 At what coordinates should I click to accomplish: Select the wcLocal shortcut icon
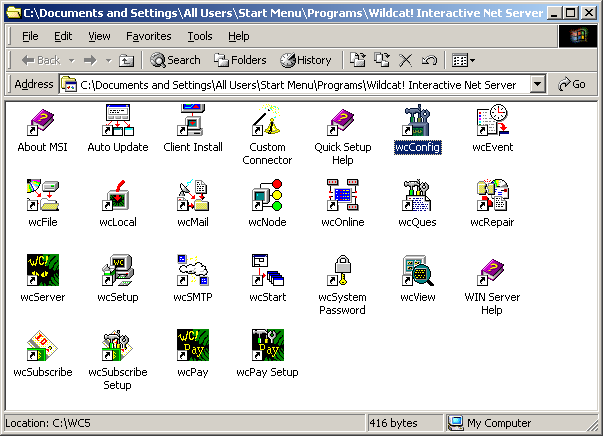[x=118, y=195]
